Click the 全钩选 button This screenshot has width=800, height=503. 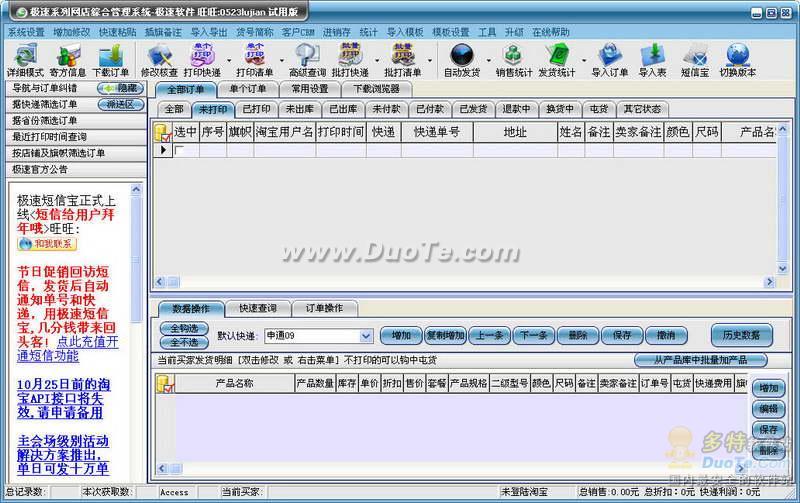(x=184, y=328)
